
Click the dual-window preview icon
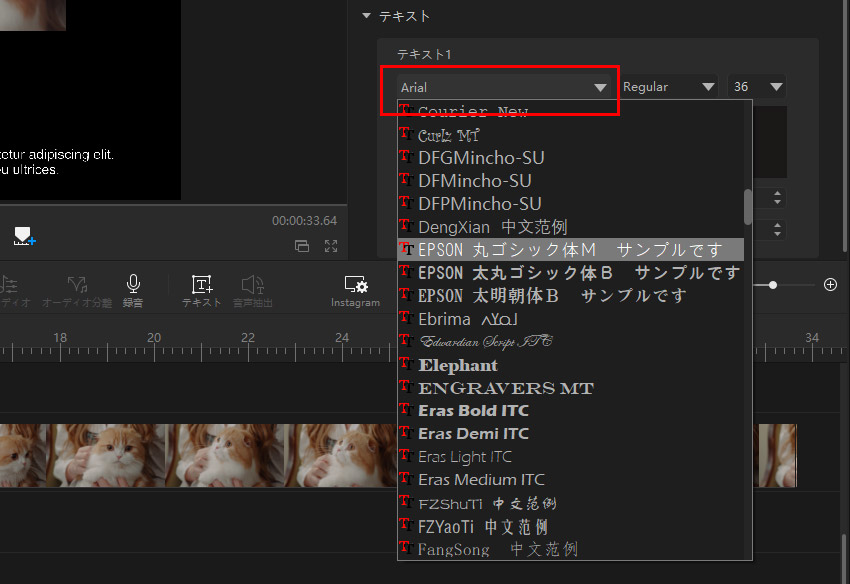coord(303,245)
